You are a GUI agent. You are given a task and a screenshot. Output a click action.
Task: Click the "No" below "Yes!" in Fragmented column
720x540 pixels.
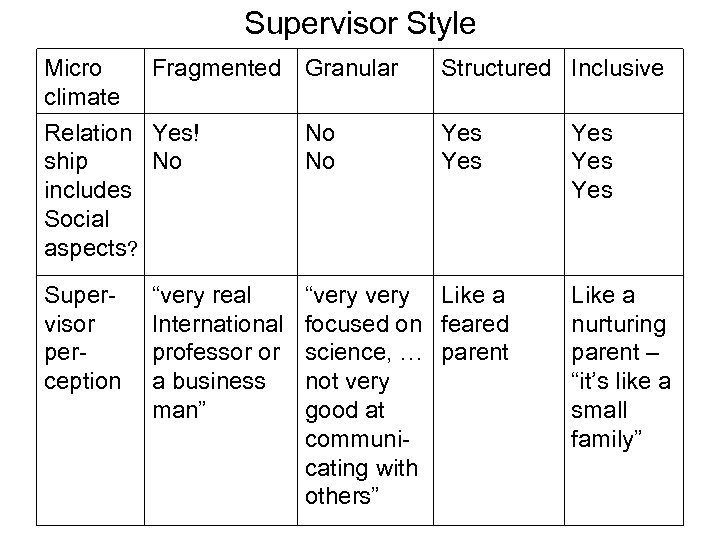pos(166,161)
